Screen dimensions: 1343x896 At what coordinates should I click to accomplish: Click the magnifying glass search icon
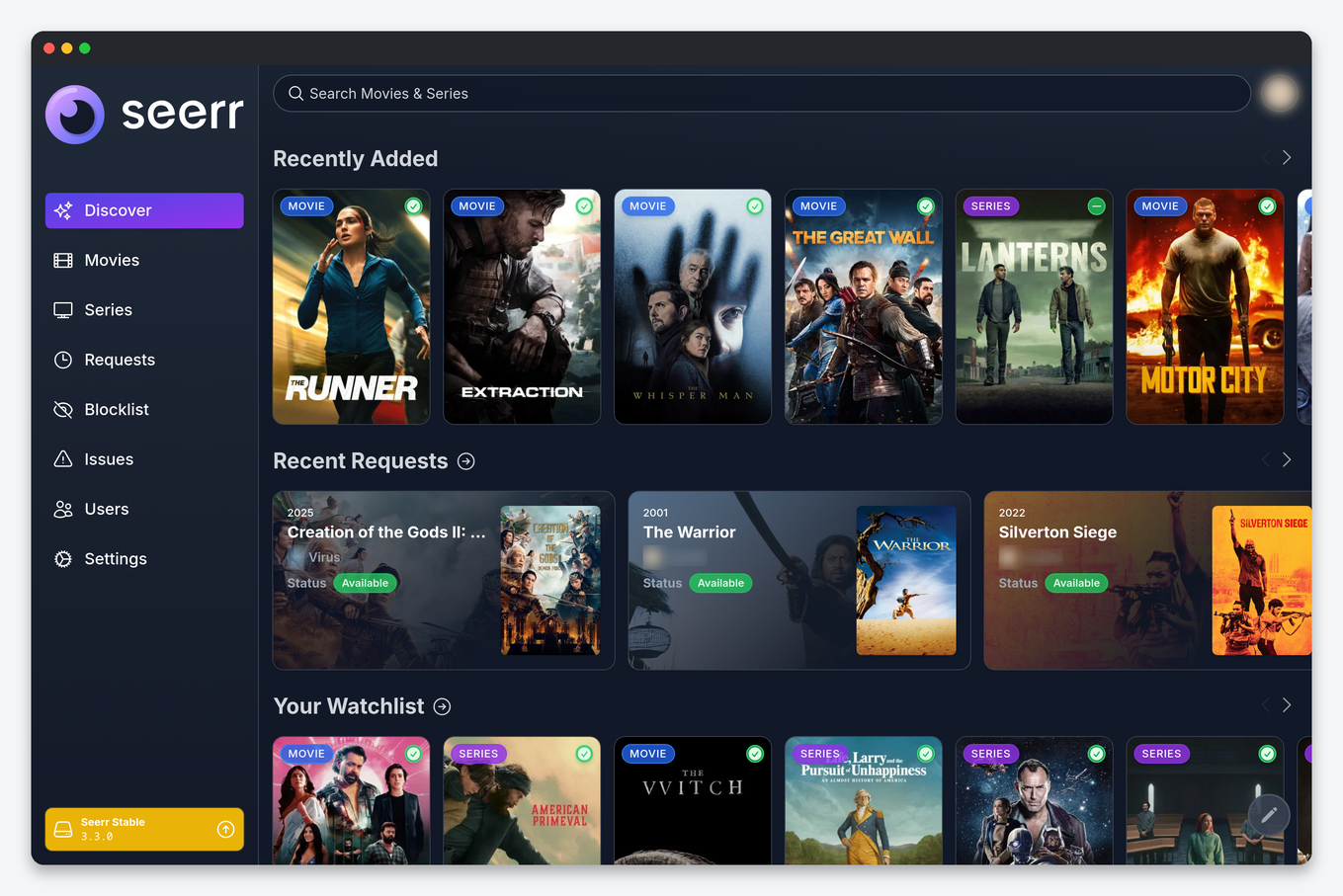click(295, 93)
